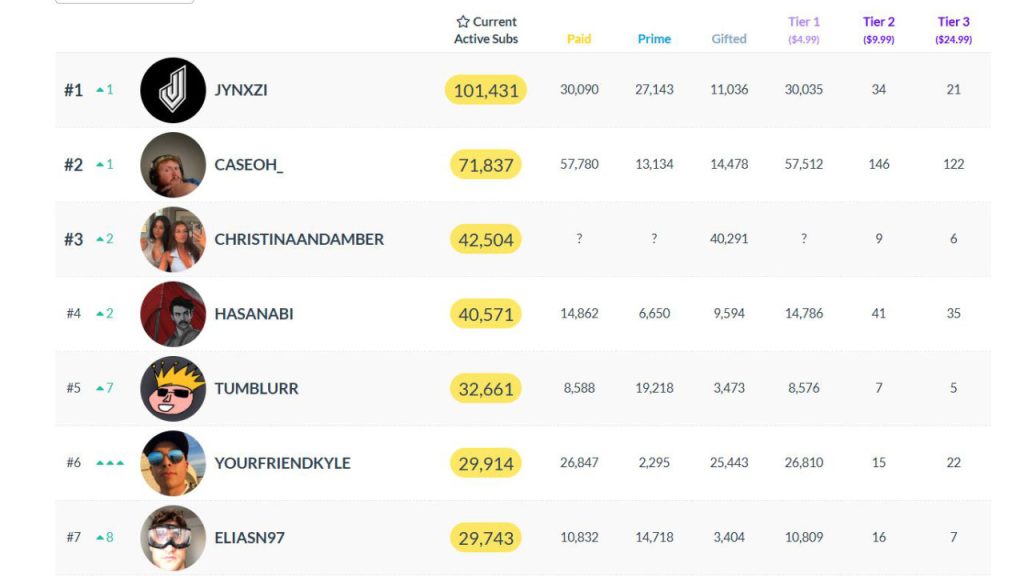The width and height of the screenshot is (1024, 576).
Task: Click the question mark in CHRISTINAANDAMBER's Paid column
Action: (578, 239)
